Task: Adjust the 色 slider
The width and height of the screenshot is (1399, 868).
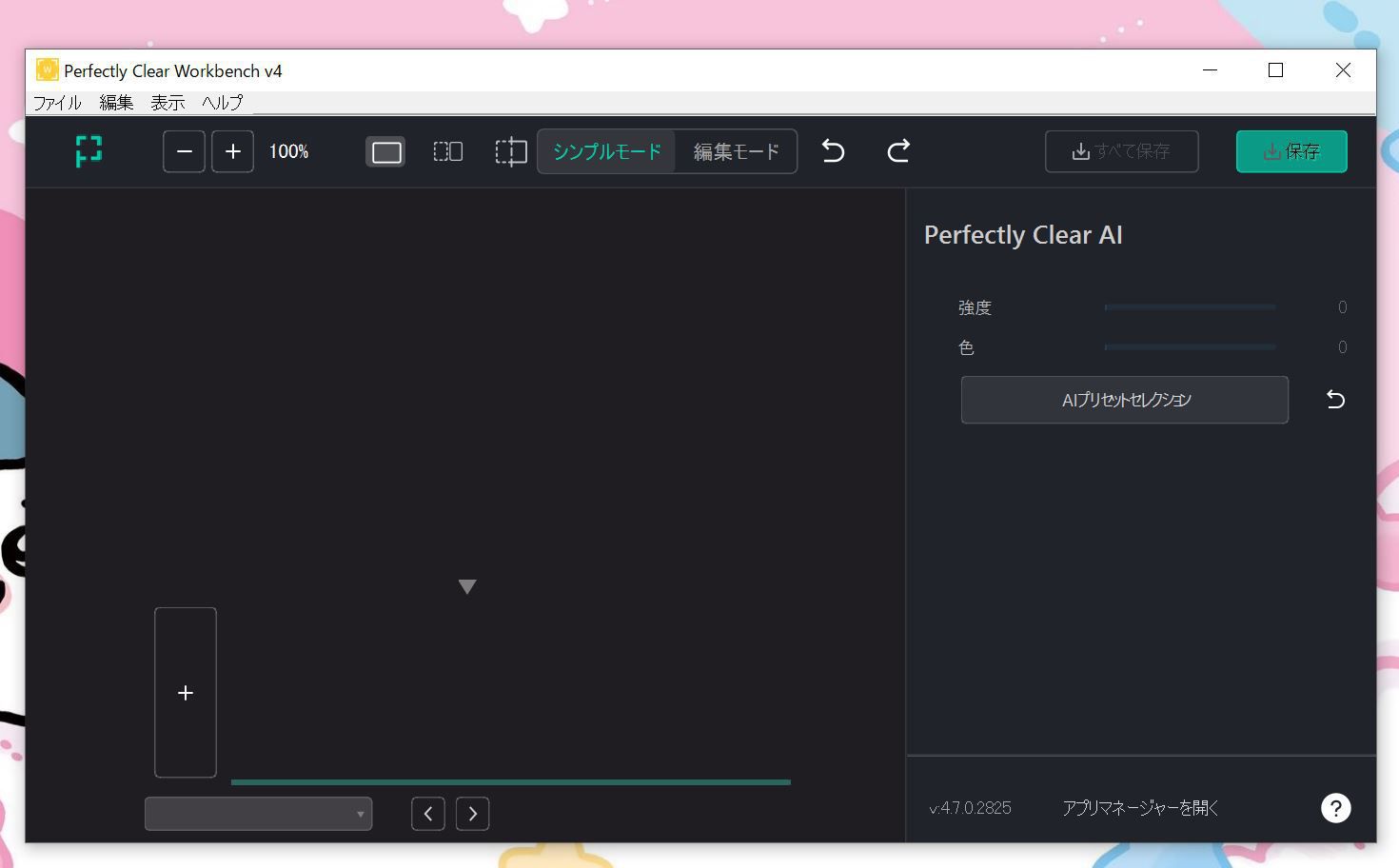Action: (x=1190, y=347)
